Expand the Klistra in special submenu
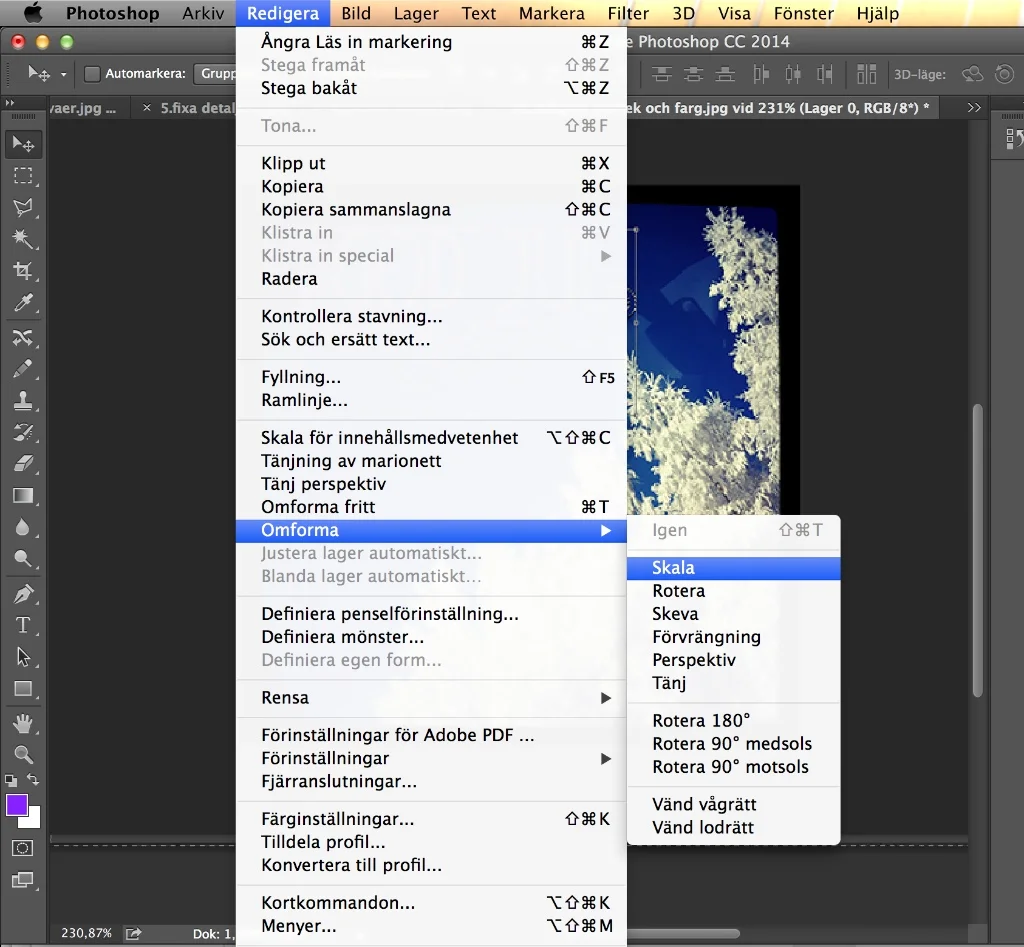1024x947 pixels. click(431, 256)
